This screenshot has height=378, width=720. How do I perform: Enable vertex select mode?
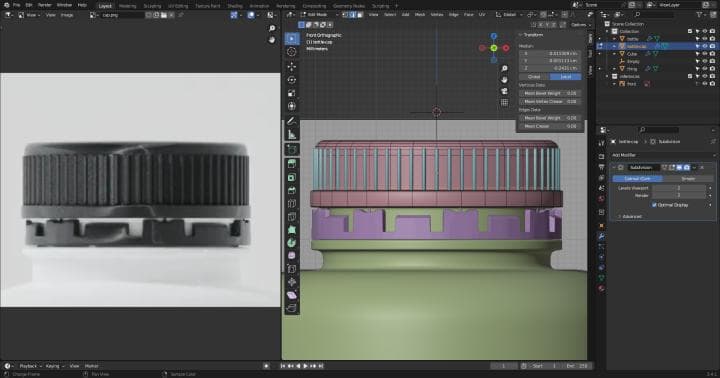[345, 15]
